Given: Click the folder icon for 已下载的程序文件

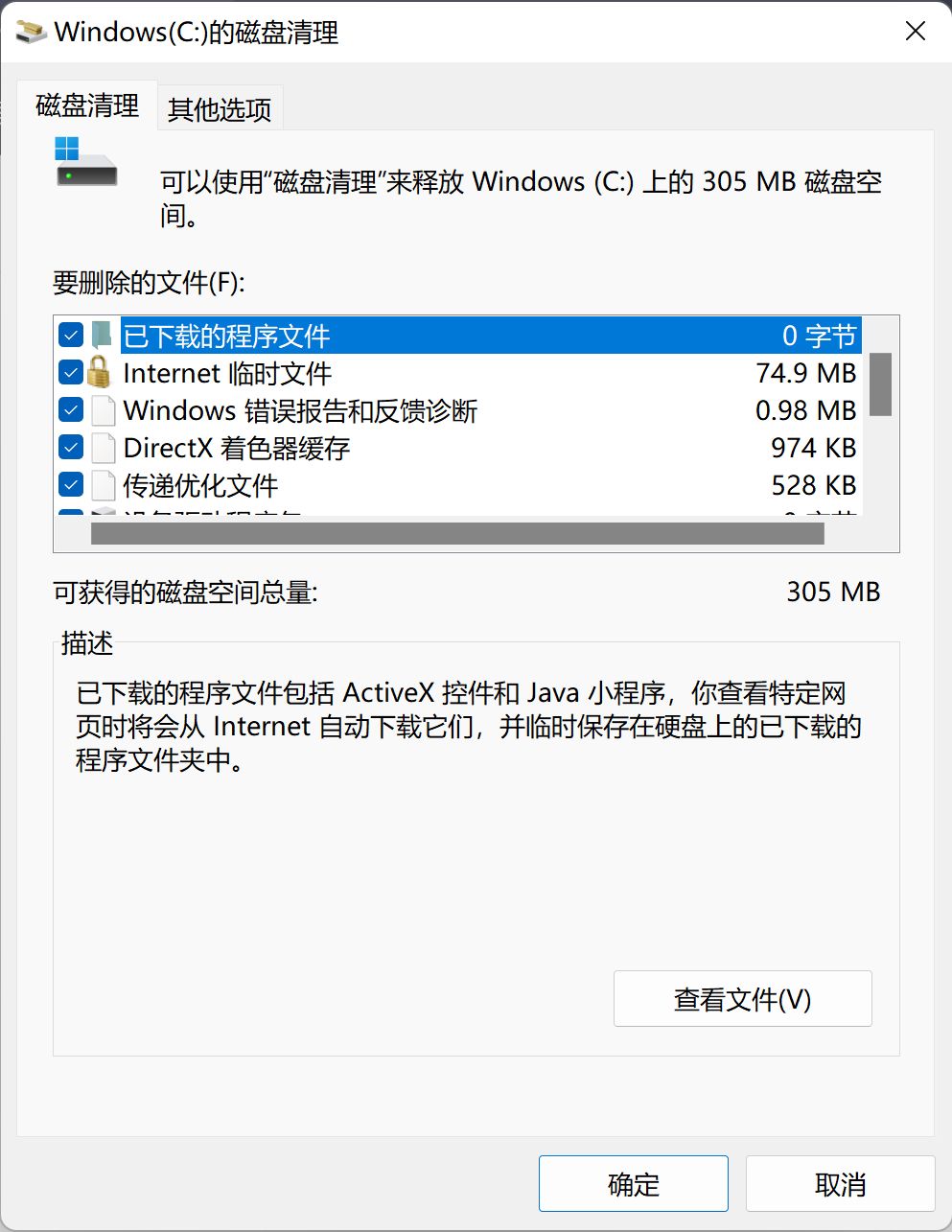Looking at the screenshot, I should [x=102, y=336].
